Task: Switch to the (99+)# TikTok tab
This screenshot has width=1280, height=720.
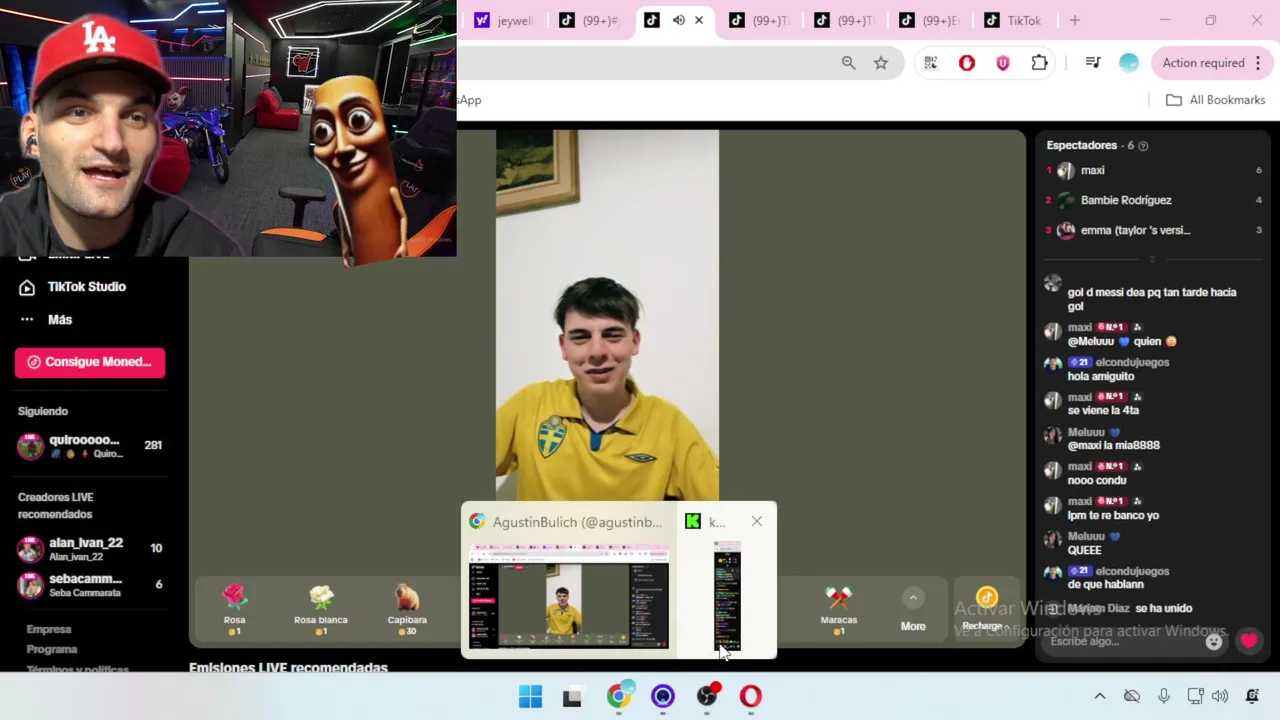Action: tap(590, 20)
